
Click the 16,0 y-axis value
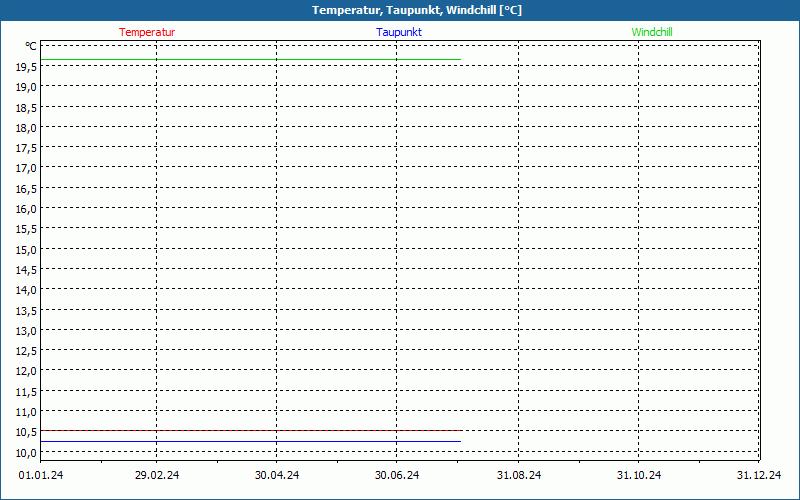click(26, 209)
